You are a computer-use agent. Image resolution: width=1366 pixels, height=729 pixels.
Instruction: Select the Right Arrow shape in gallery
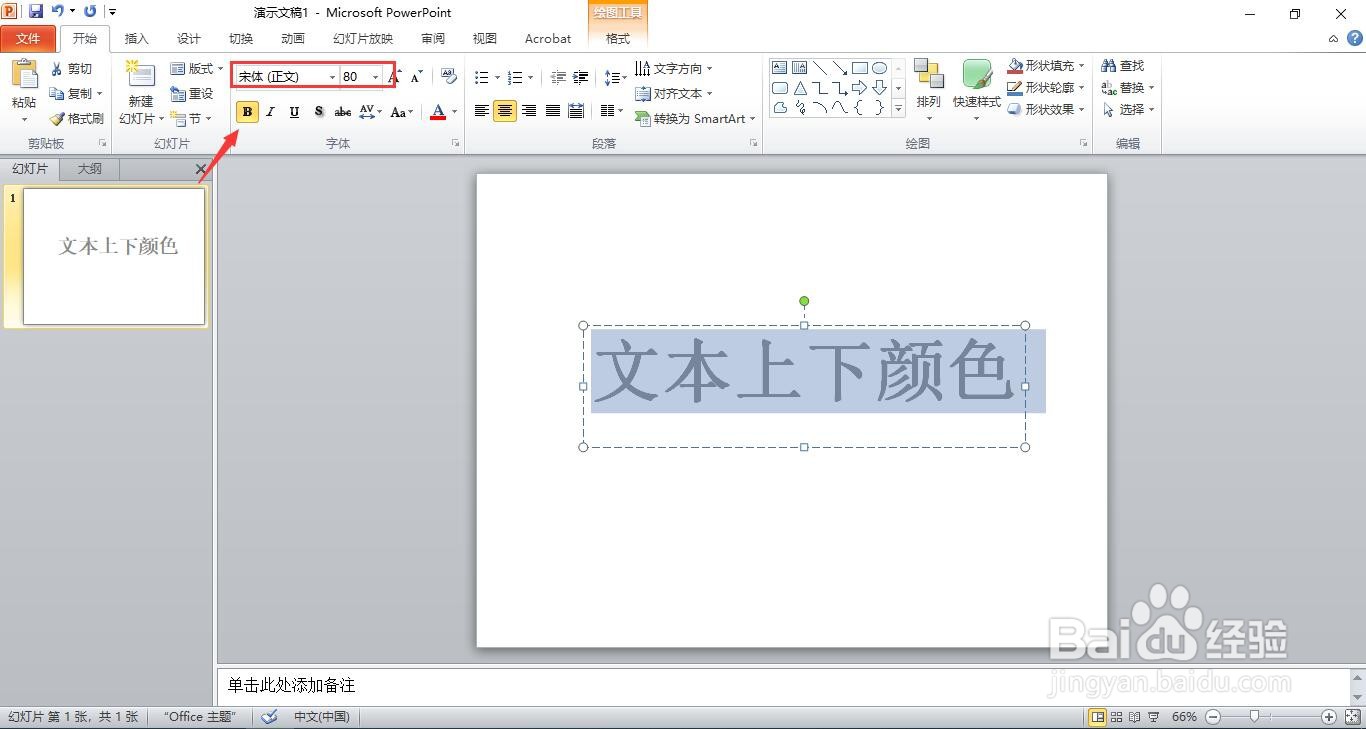(859, 88)
